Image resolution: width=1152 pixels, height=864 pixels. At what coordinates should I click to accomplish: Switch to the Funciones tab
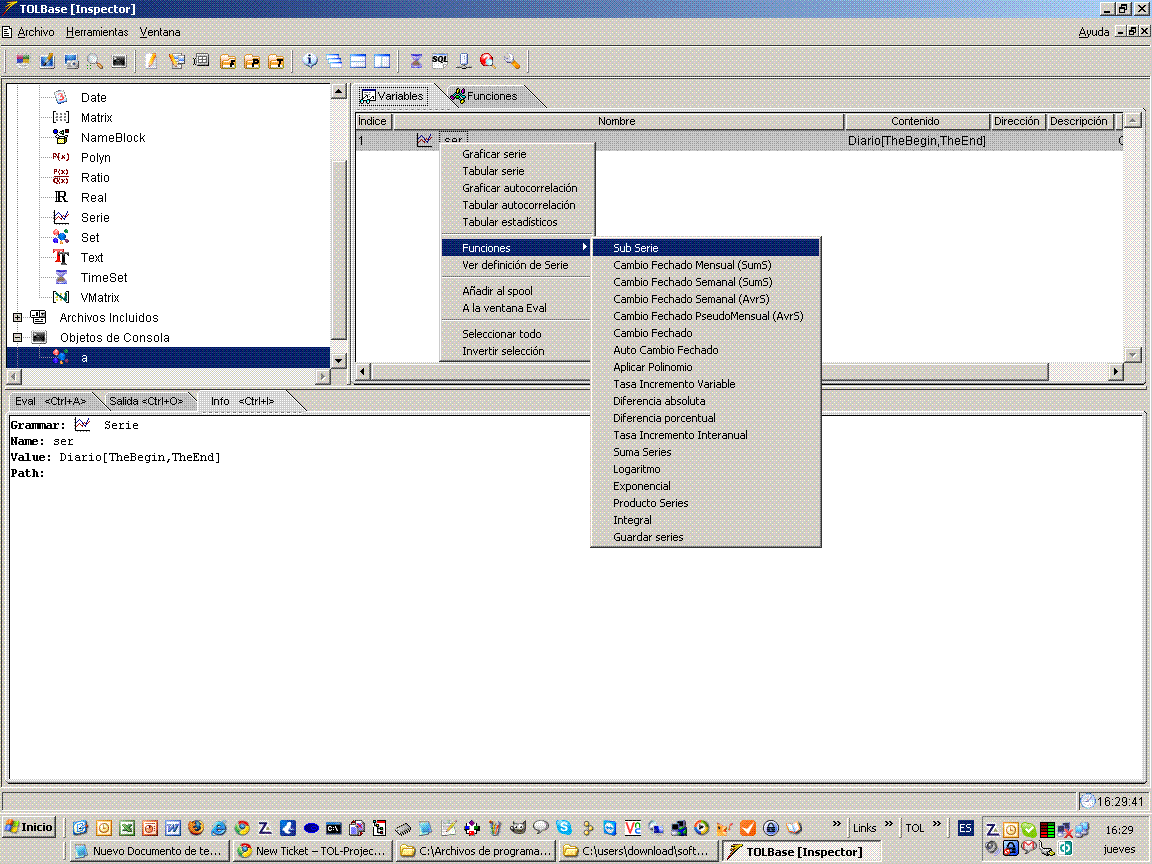click(x=491, y=96)
